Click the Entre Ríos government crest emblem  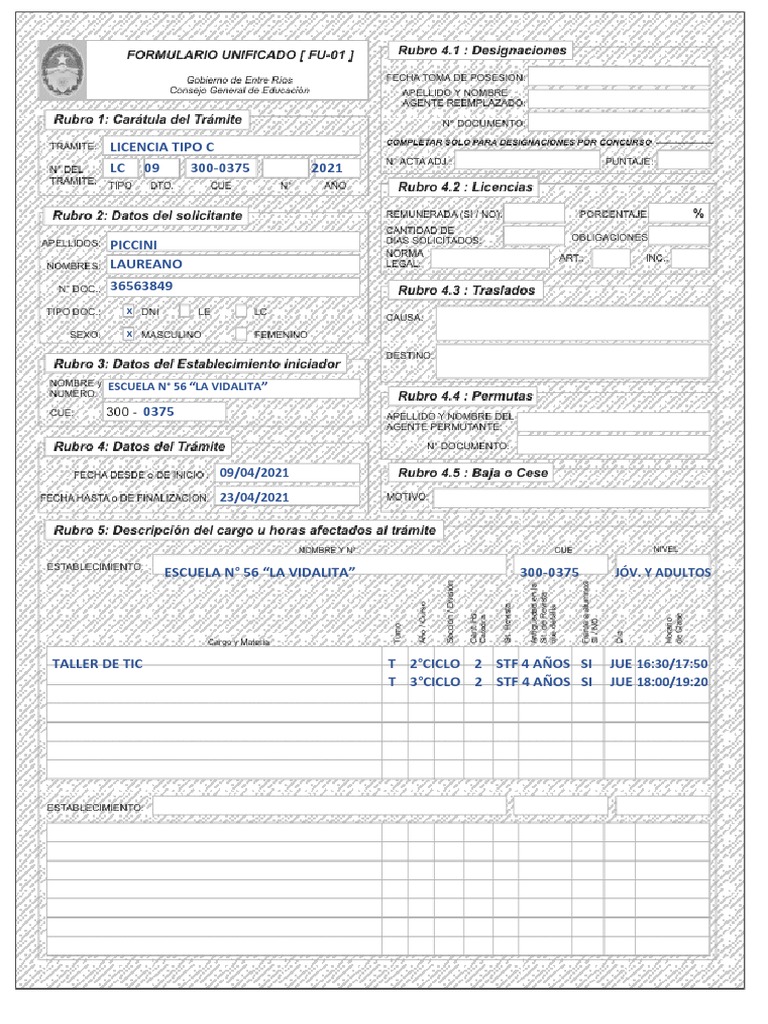point(63,70)
